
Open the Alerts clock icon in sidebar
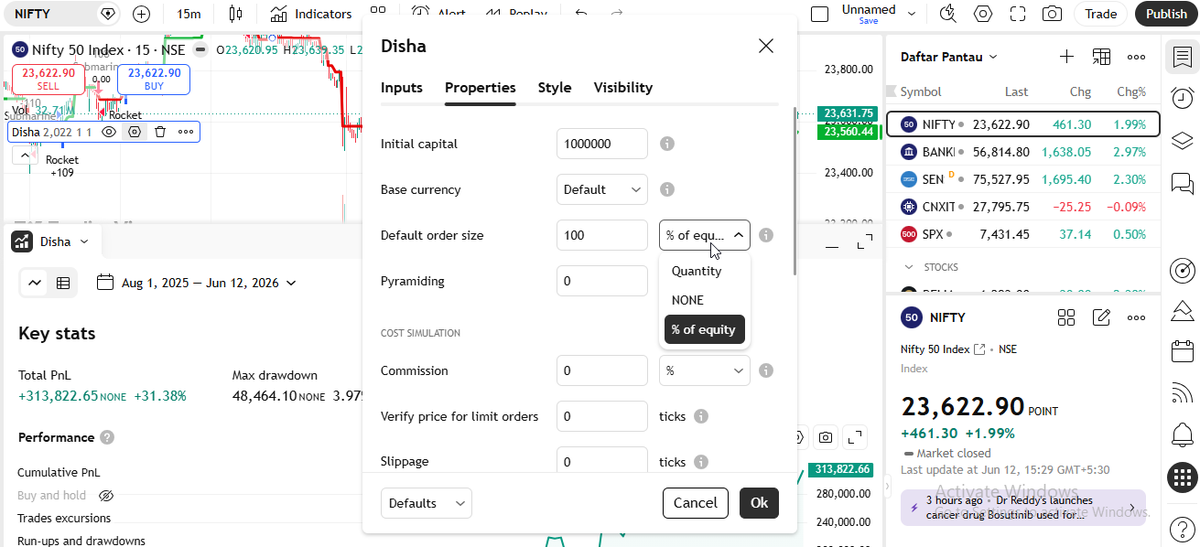[1182, 98]
